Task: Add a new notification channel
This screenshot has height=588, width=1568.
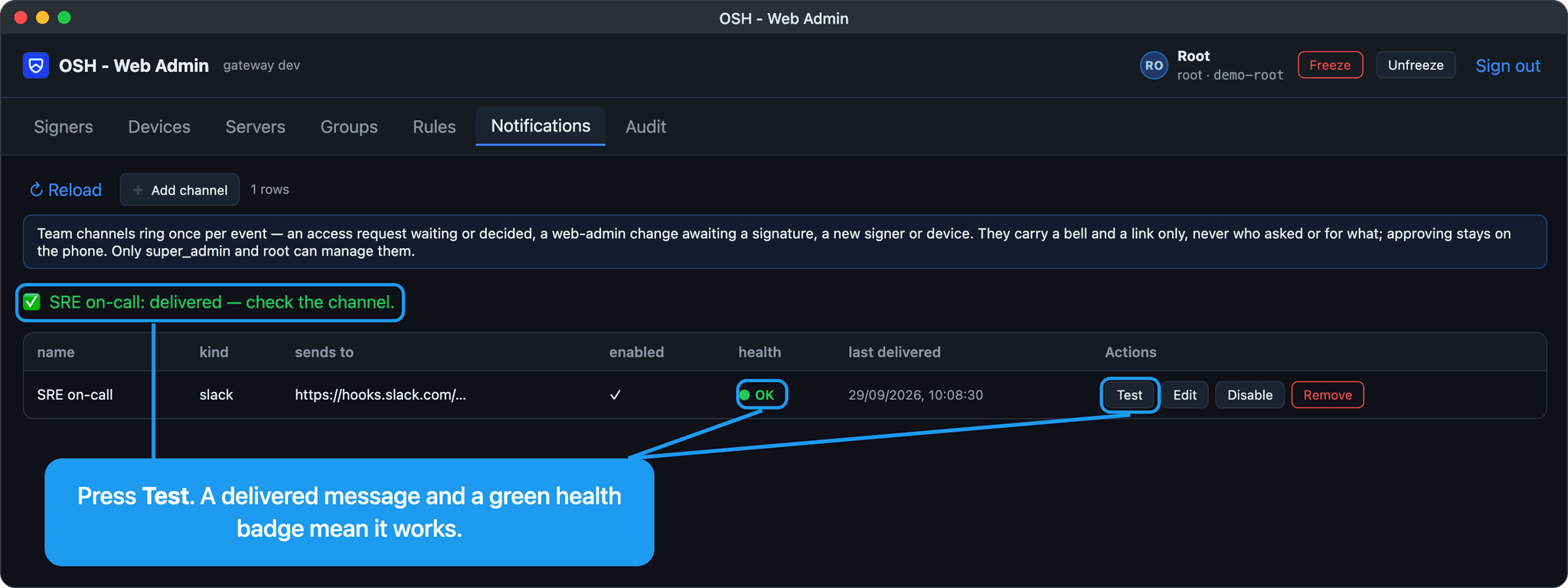Action: click(179, 190)
